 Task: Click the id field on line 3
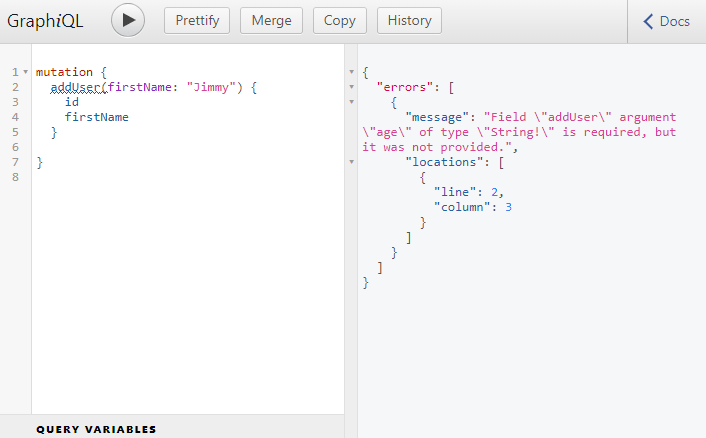72,102
